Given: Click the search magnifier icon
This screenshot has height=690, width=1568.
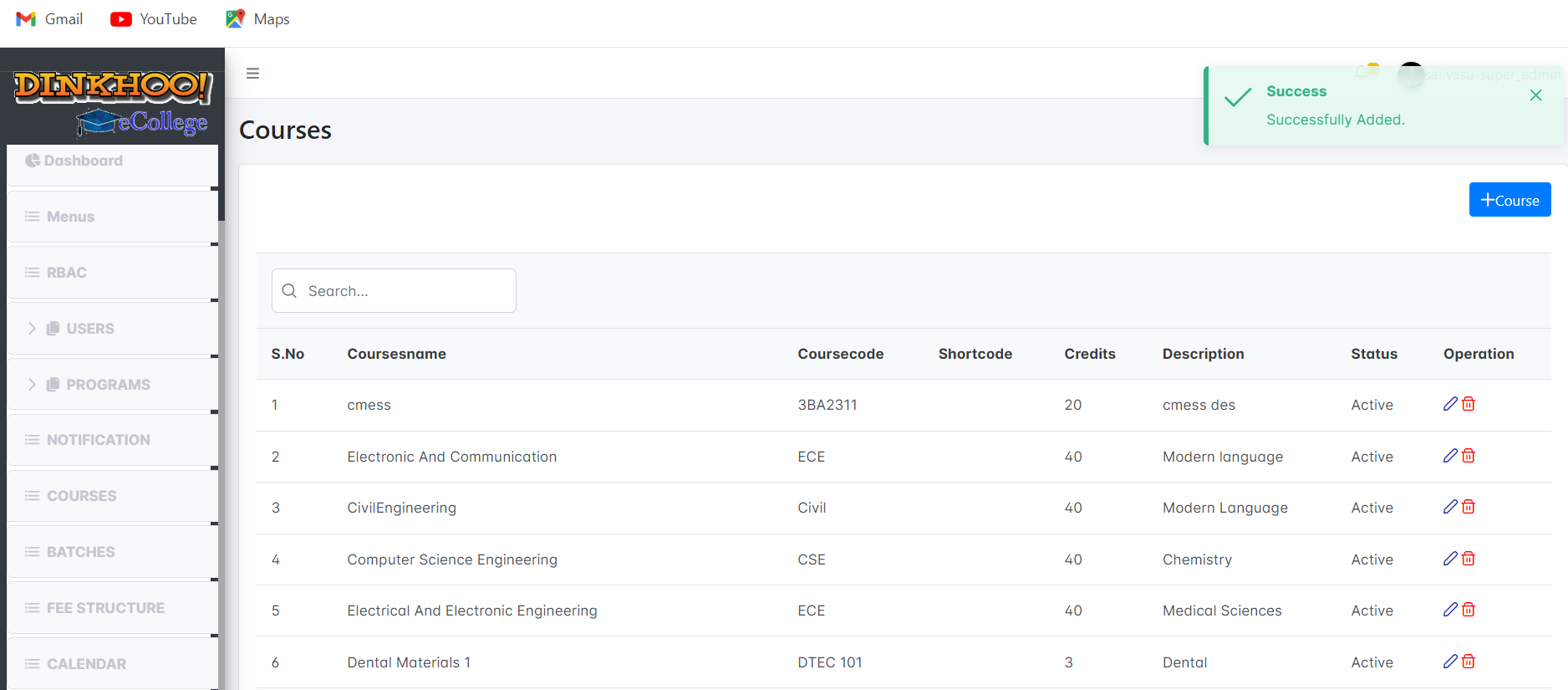Looking at the screenshot, I should (289, 290).
